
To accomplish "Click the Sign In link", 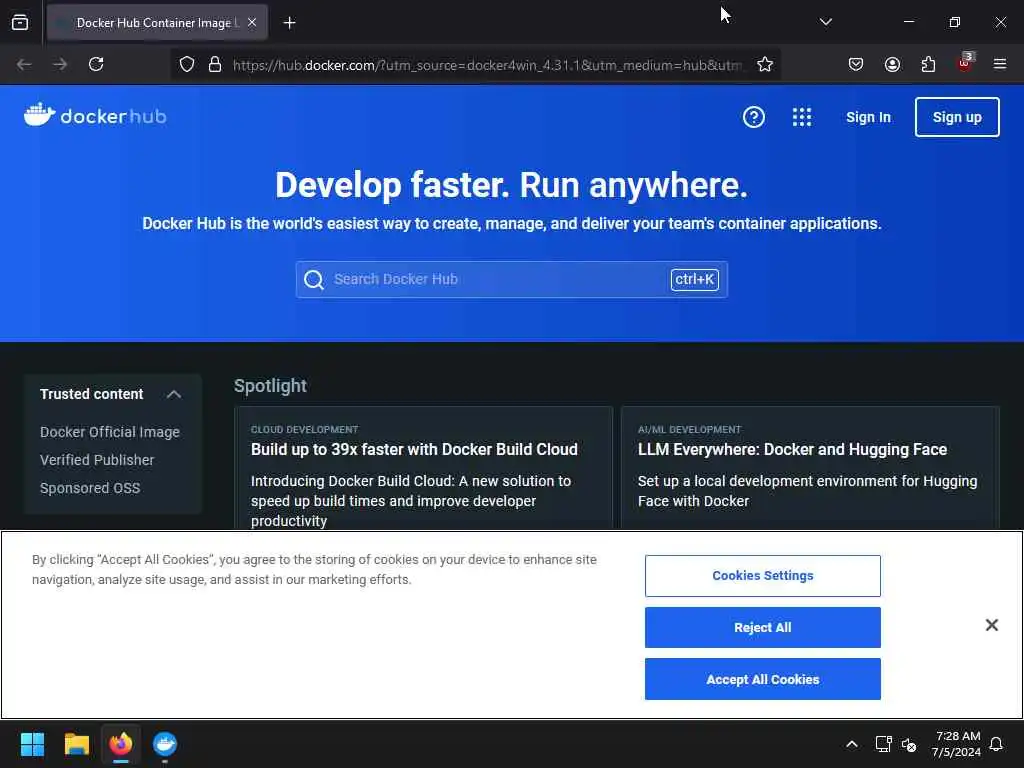I will click(868, 117).
